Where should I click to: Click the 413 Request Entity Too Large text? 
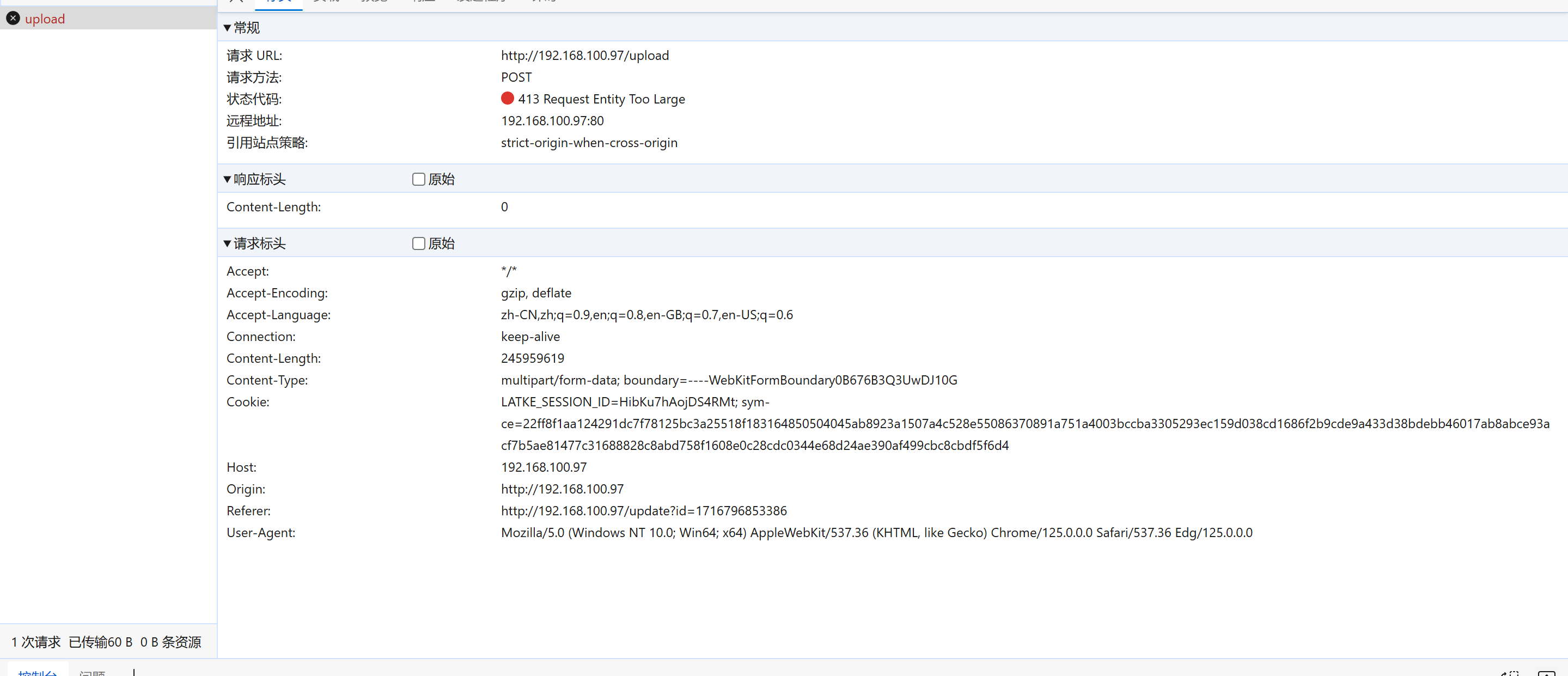pyautogui.click(x=601, y=99)
